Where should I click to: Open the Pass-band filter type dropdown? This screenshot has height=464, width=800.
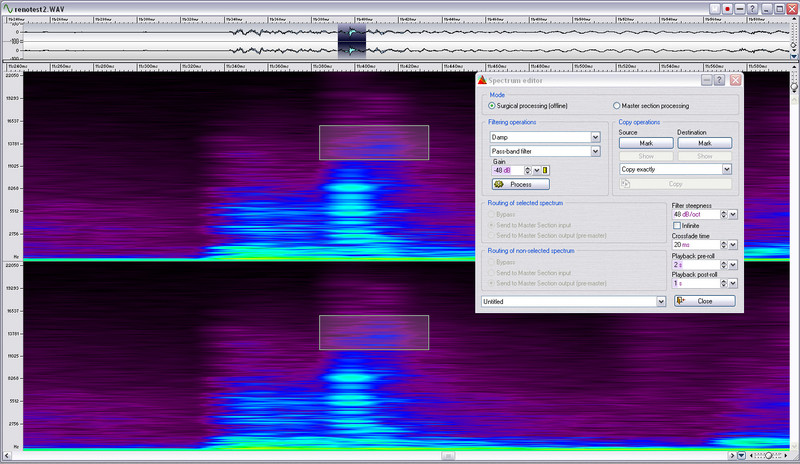click(x=545, y=151)
